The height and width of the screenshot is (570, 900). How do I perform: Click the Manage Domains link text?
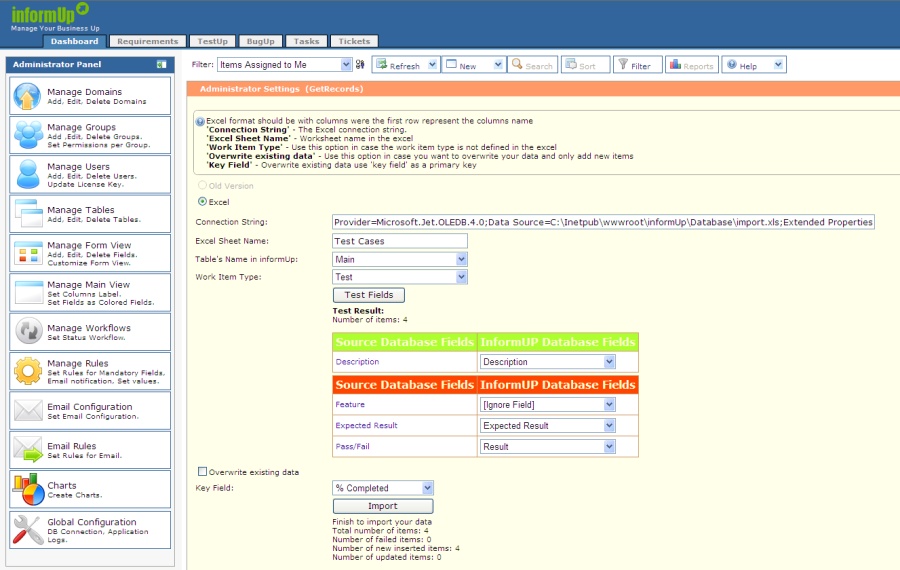[84, 92]
